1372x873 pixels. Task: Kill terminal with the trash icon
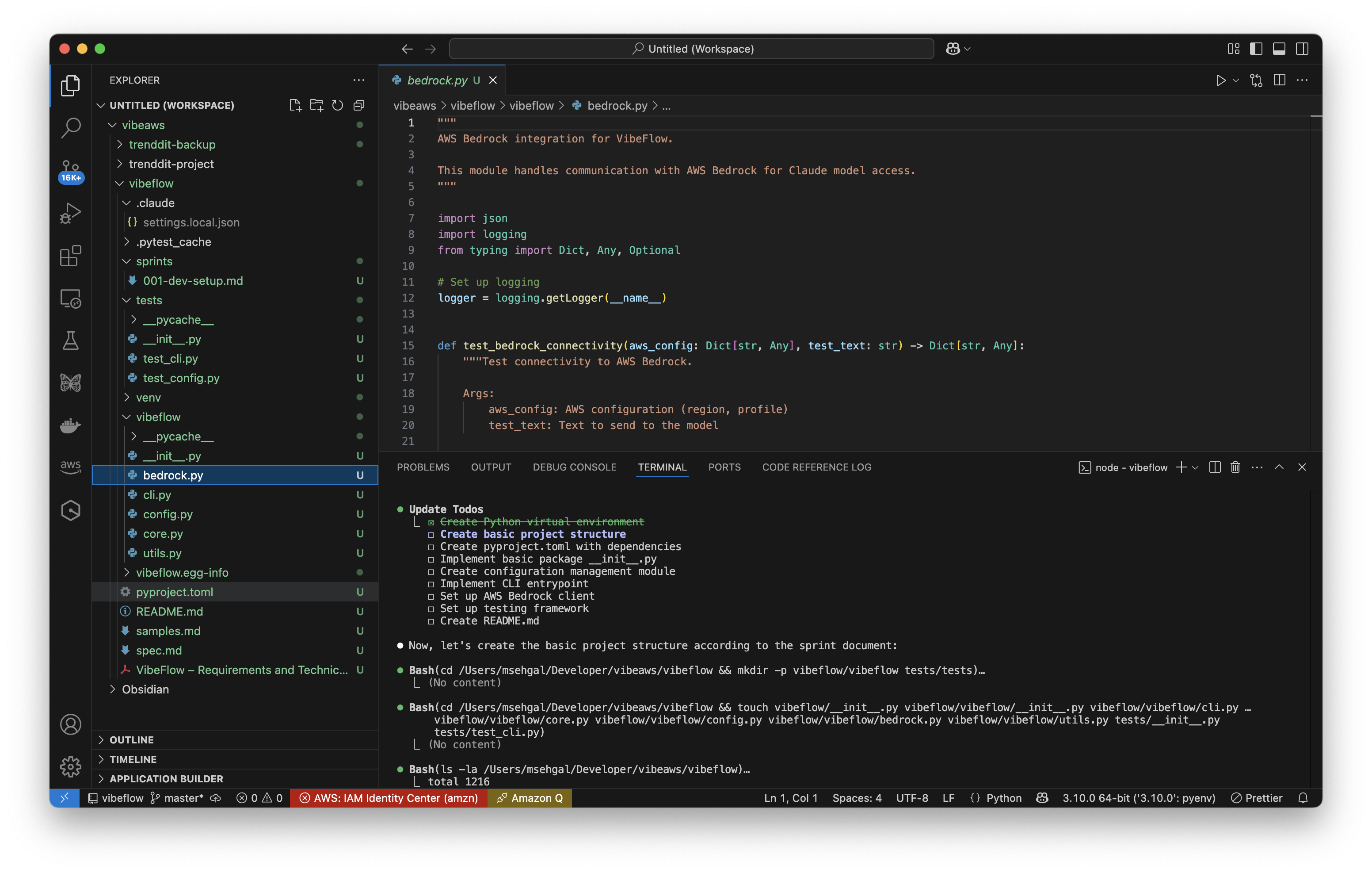pos(1235,467)
